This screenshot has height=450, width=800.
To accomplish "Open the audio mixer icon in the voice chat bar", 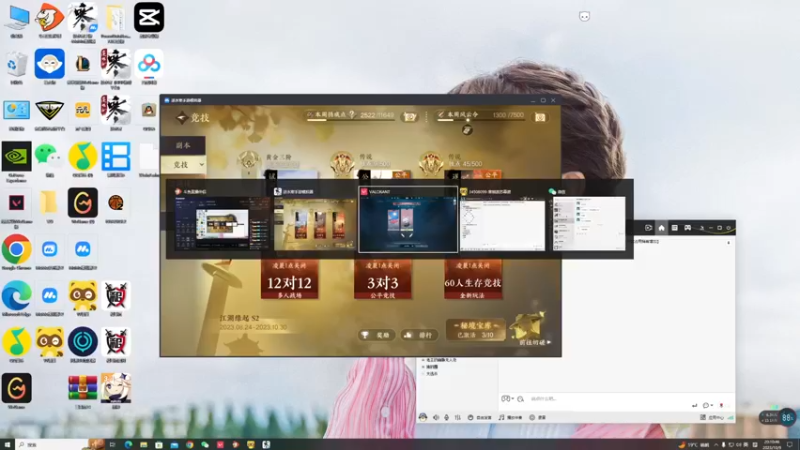I will click(458, 417).
